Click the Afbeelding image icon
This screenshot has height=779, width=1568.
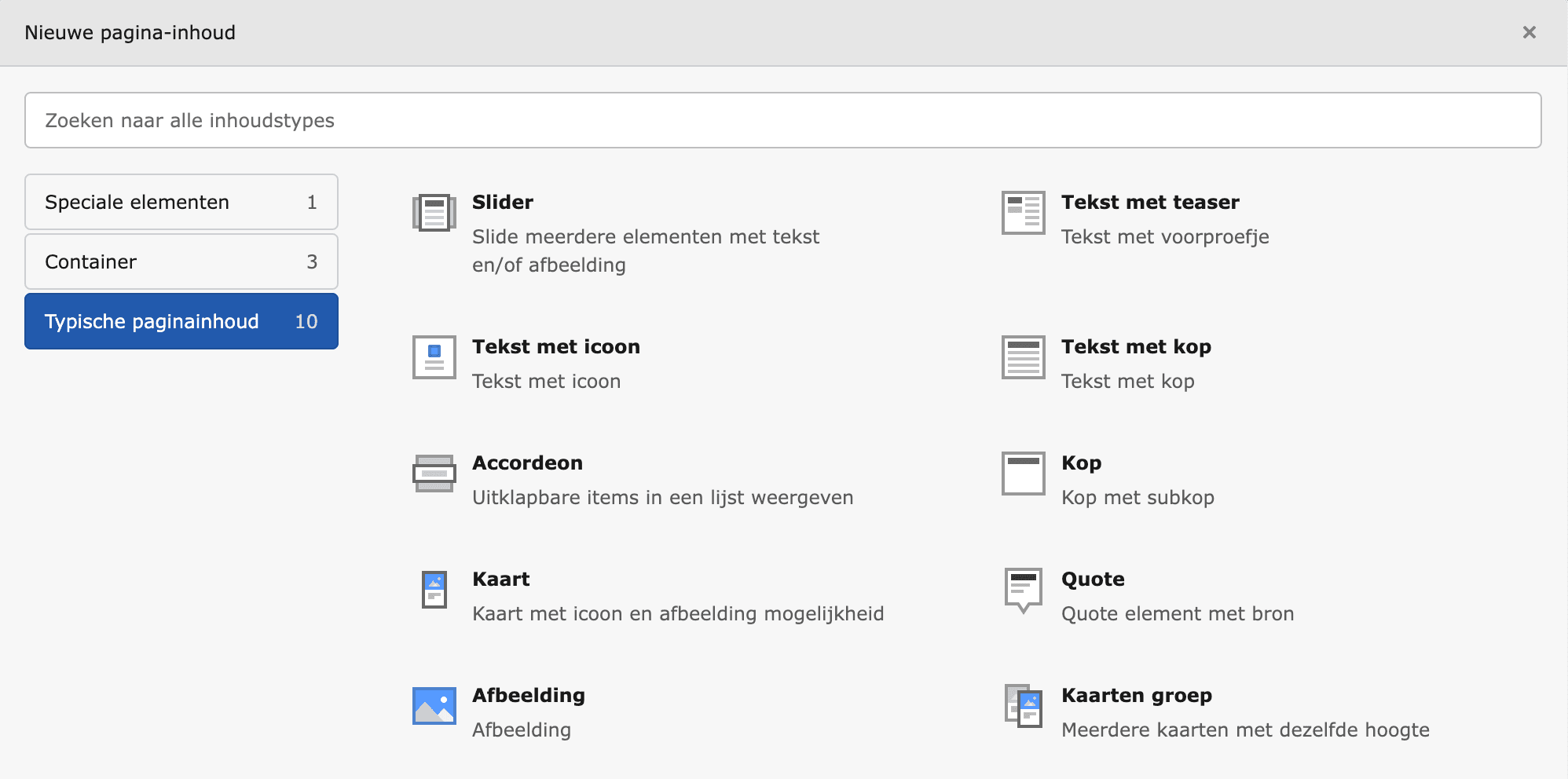coord(434,705)
